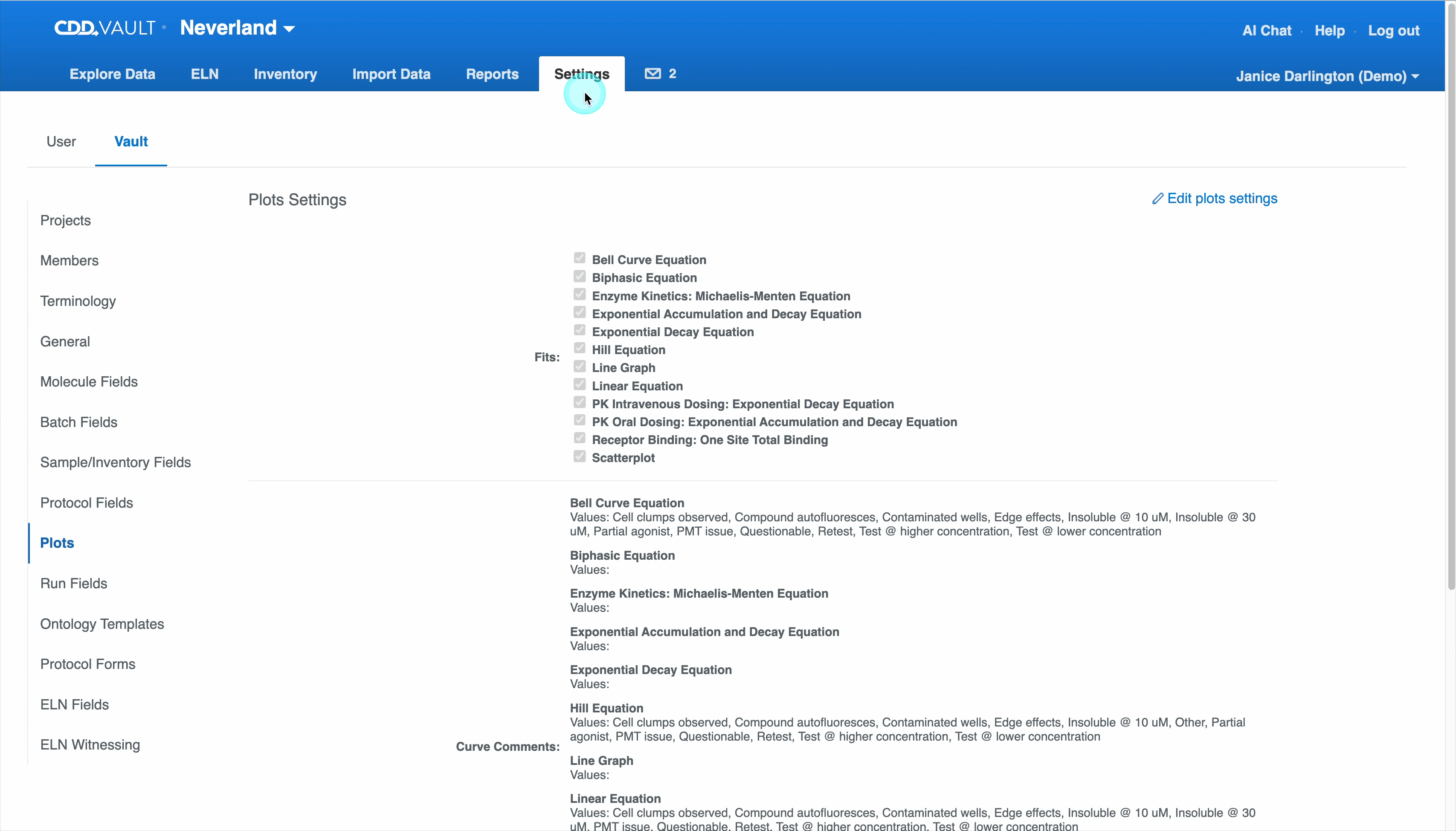
Task: Toggle PK Oral Dosing checkbox
Action: tap(580, 421)
